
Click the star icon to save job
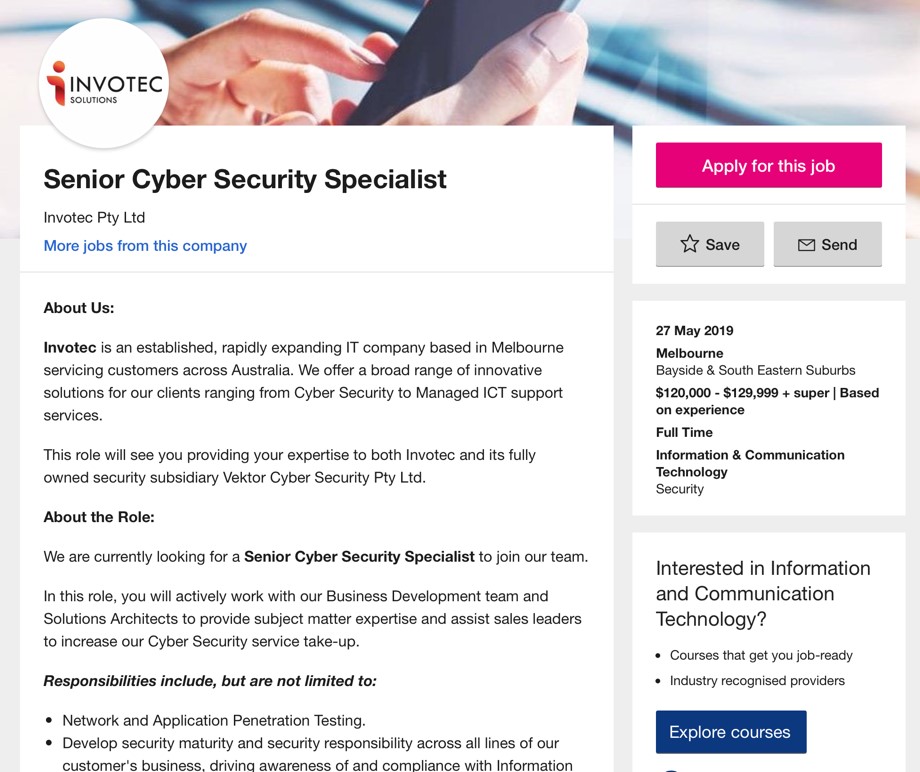pos(689,244)
